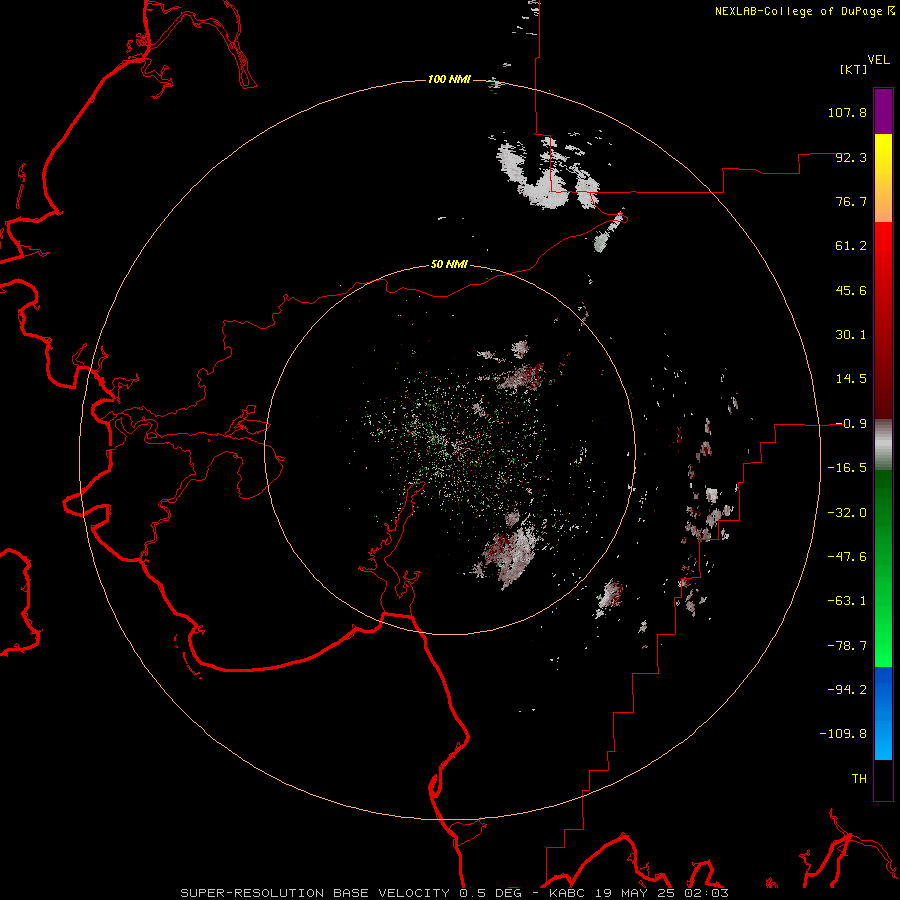The width and height of the screenshot is (900, 900).
Task: Click the -94.2 velocity scale value
Action: [847, 690]
